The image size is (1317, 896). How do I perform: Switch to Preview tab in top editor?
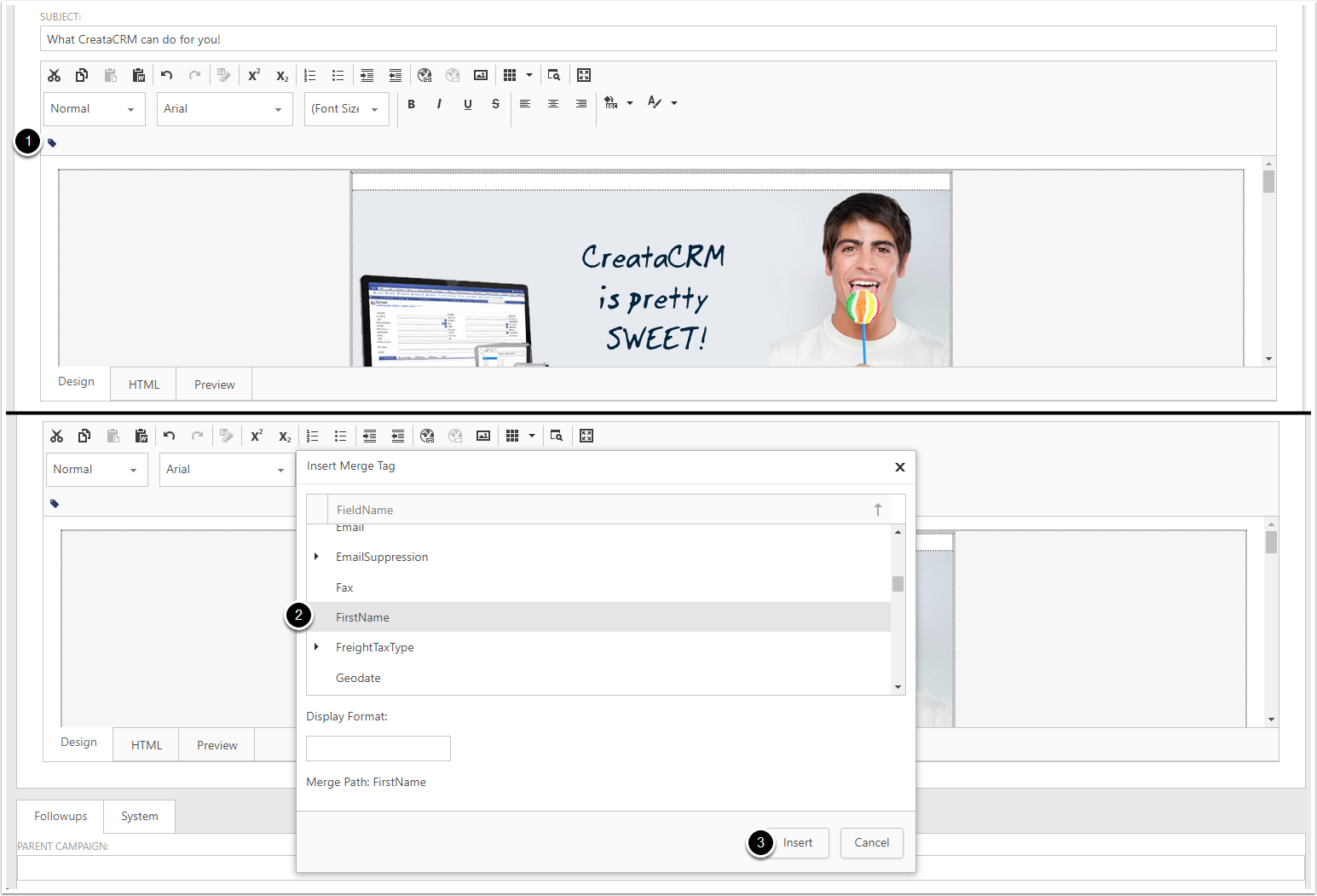215,384
